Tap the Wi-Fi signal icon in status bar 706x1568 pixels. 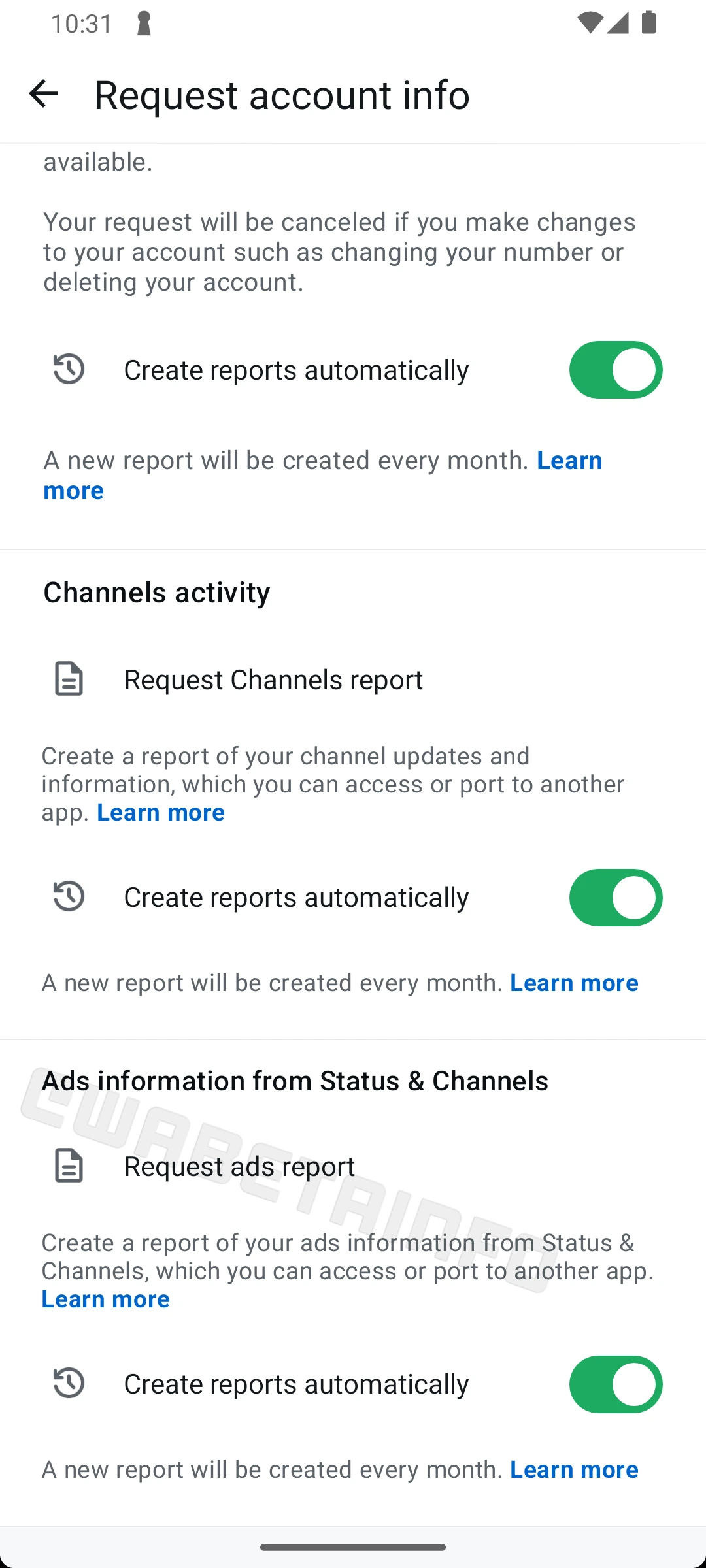pyautogui.click(x=590, y=24)
